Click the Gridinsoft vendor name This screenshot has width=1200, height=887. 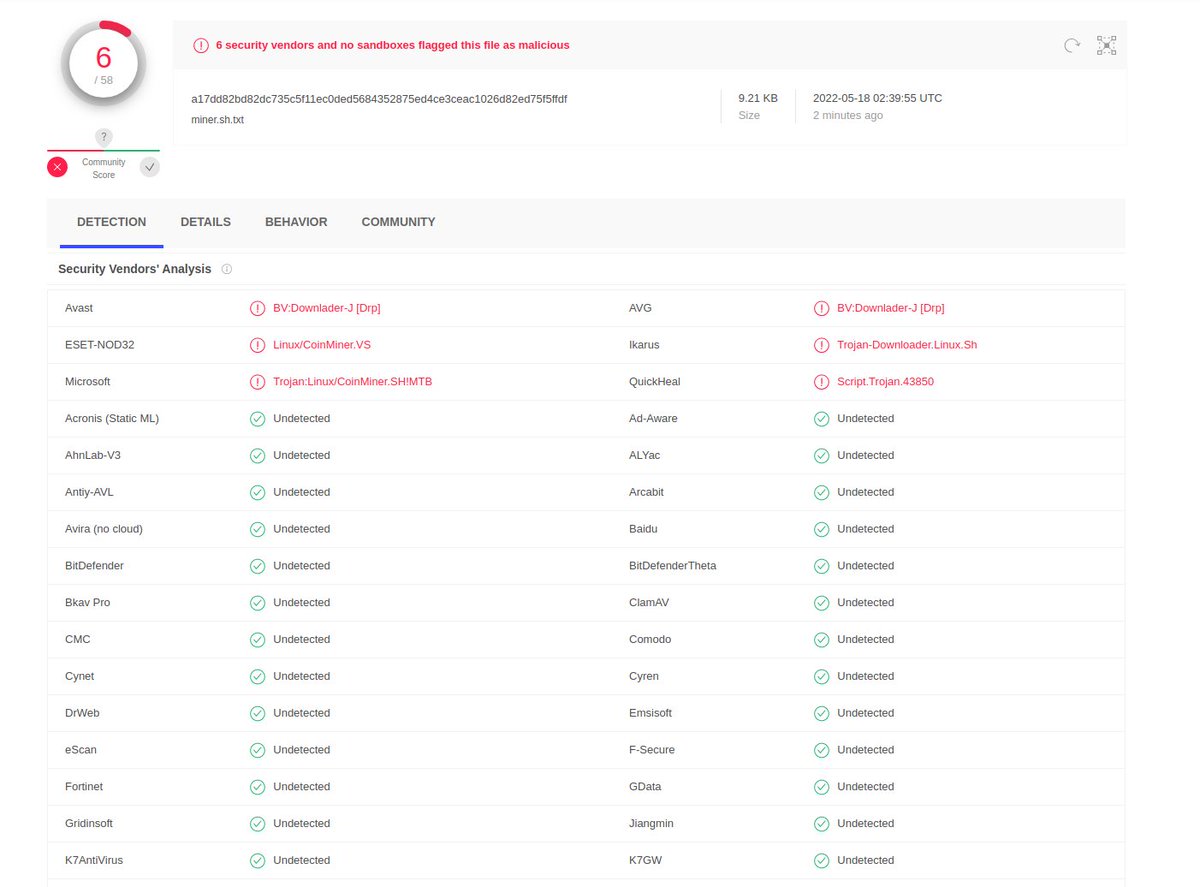89,823
